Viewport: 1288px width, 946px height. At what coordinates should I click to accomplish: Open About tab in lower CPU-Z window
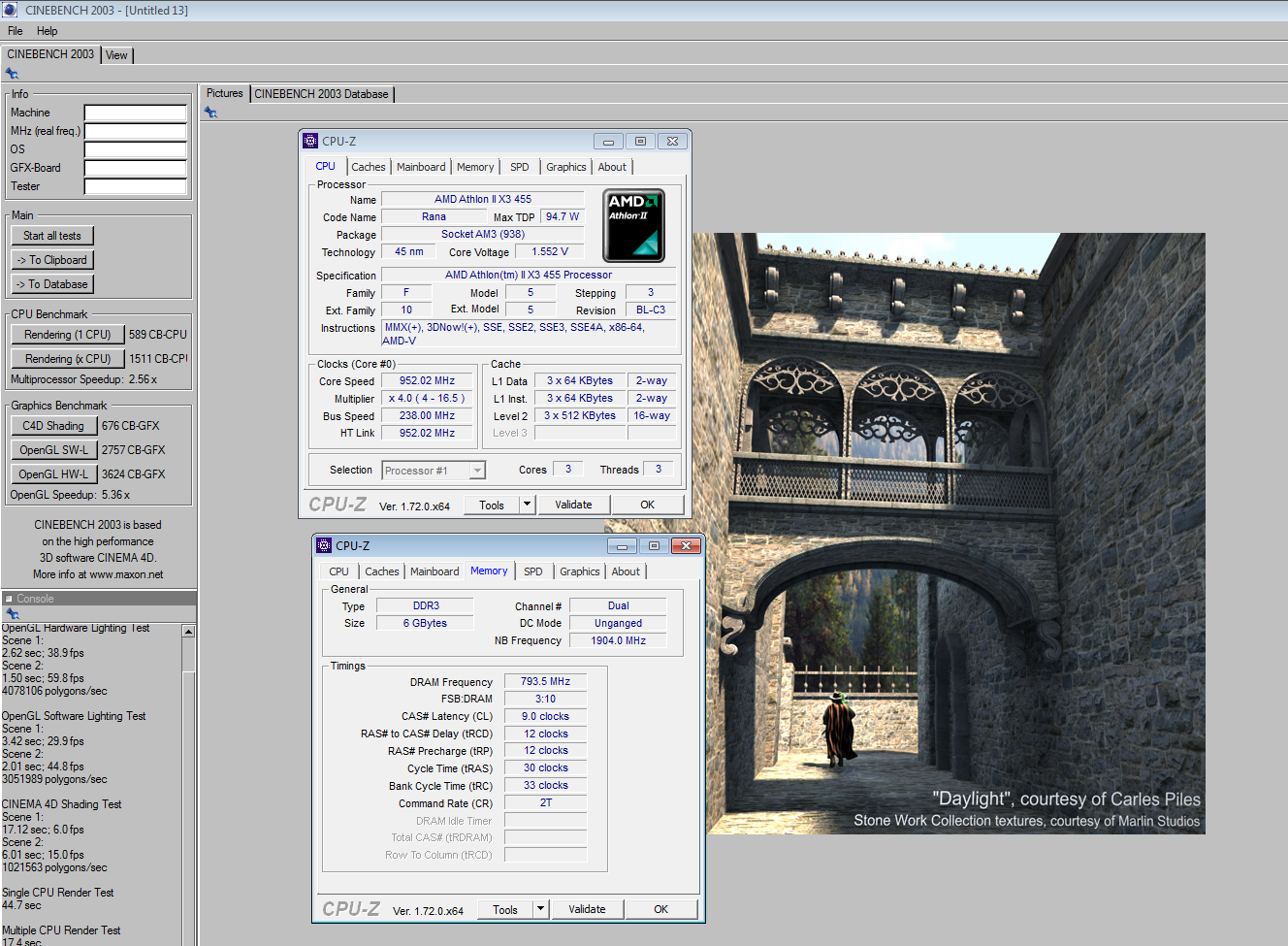click(626, 571)
